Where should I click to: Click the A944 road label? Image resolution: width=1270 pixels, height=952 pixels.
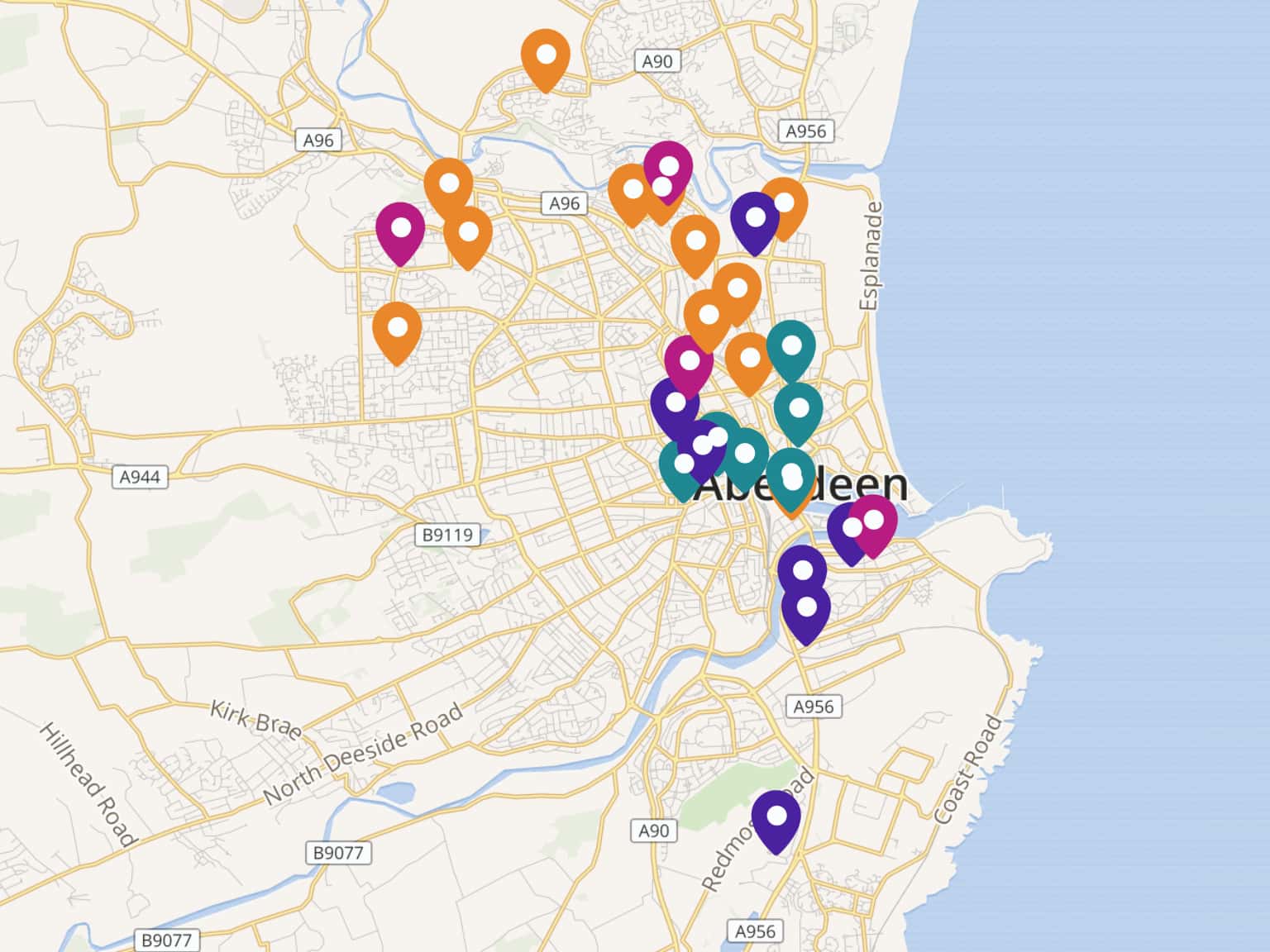coord(140,477)
